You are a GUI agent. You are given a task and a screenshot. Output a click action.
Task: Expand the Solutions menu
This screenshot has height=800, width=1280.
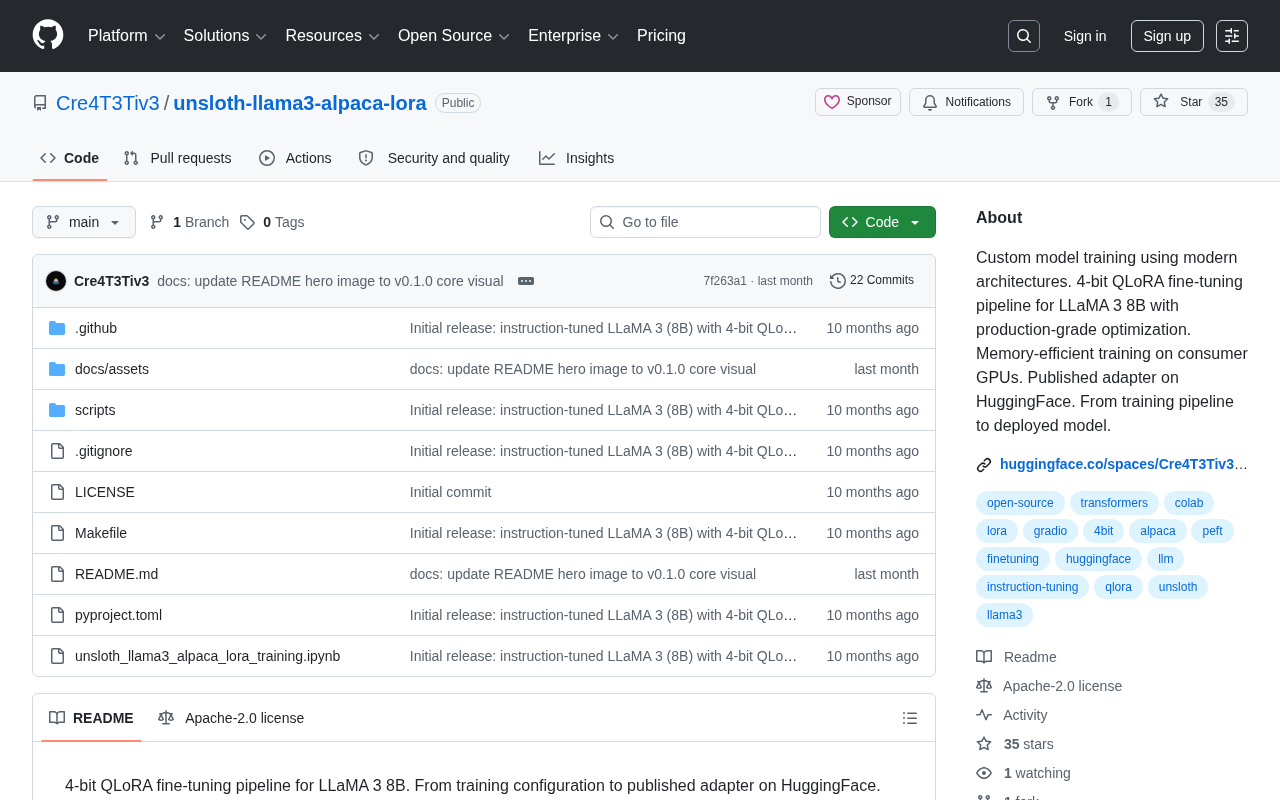coord(225,36)
